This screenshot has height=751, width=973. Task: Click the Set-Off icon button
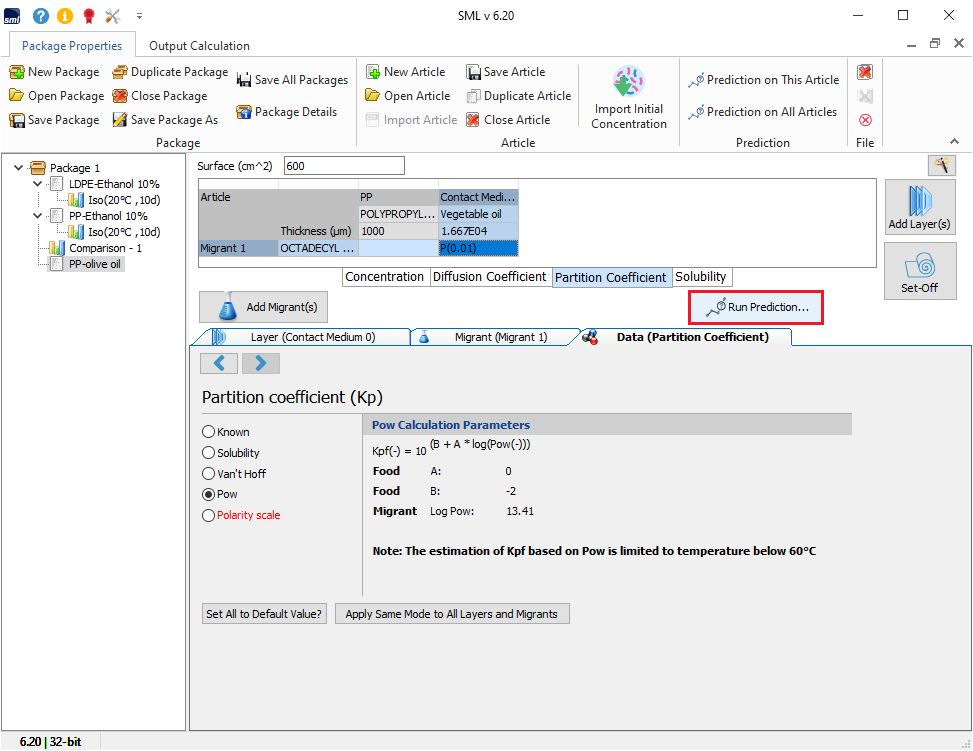[920, 270]
